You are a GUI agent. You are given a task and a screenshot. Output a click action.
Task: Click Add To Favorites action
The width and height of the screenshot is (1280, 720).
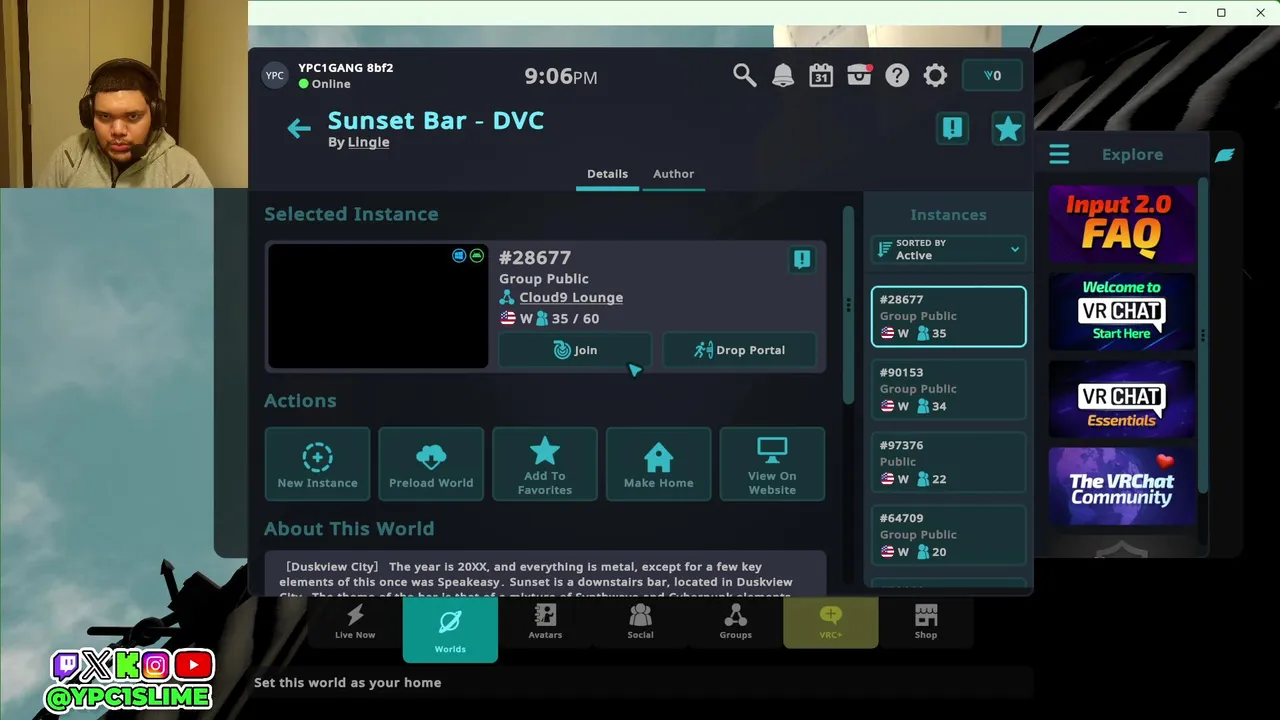click(x=545, y=464)
